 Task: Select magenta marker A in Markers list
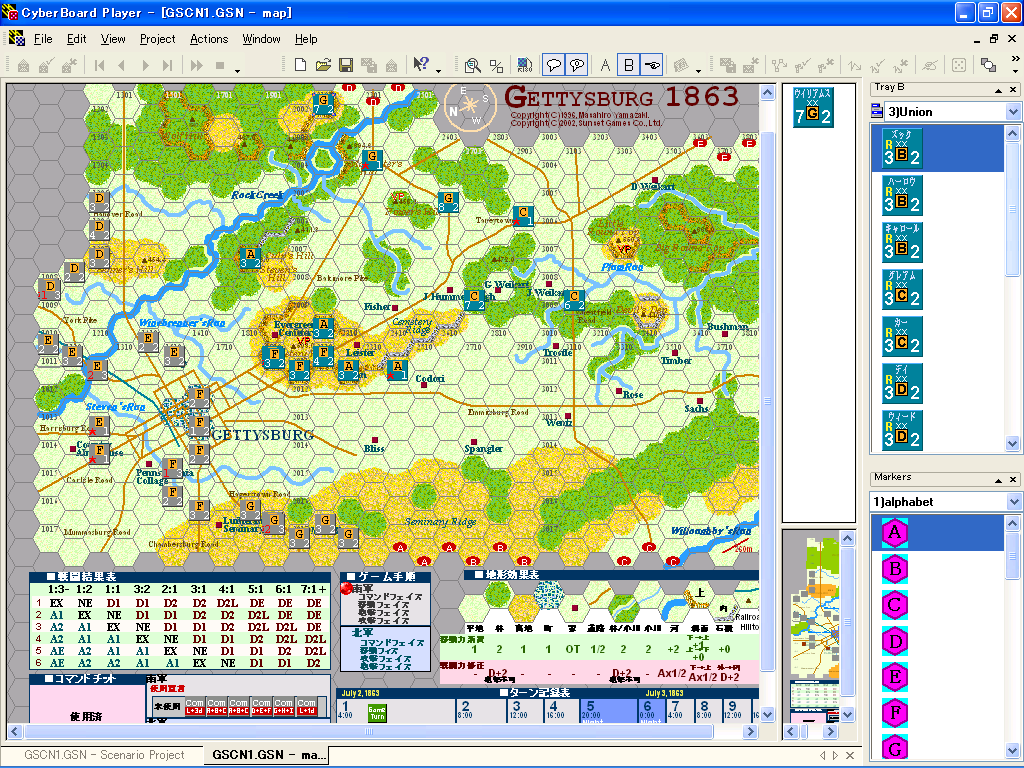pyautogui.click(x=895, y=532)
